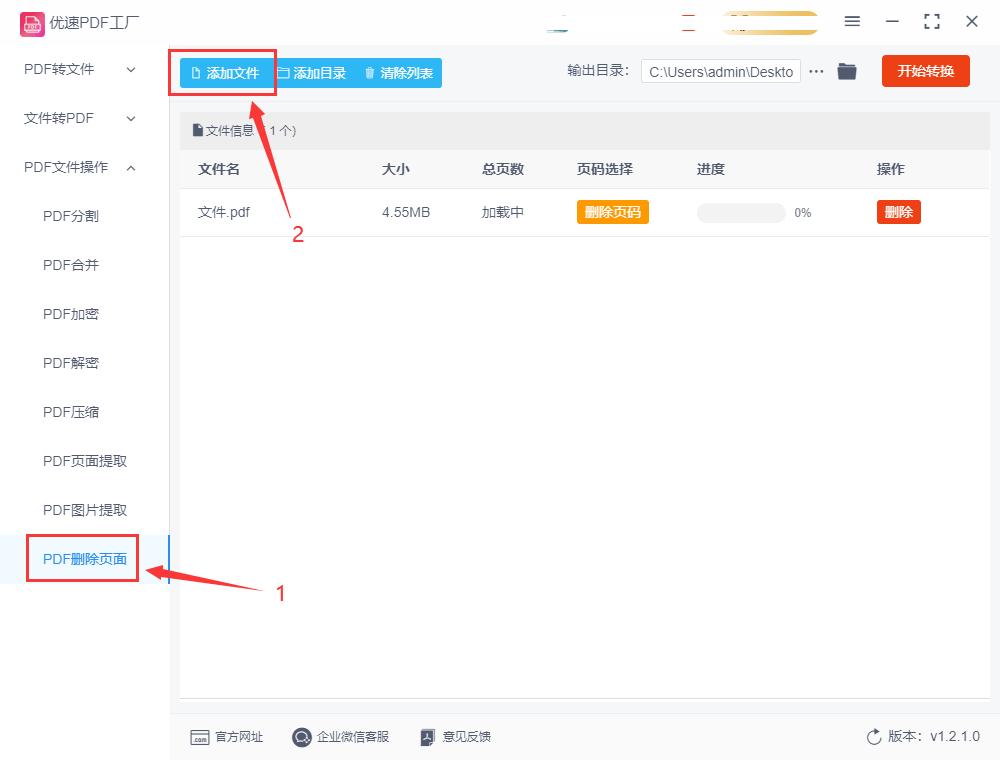The width and height of the screenshot is (1000, 760).
Task: Click 删除页码 for 文件.pdf
Action: pyautogui.click(x=612, y=212)
